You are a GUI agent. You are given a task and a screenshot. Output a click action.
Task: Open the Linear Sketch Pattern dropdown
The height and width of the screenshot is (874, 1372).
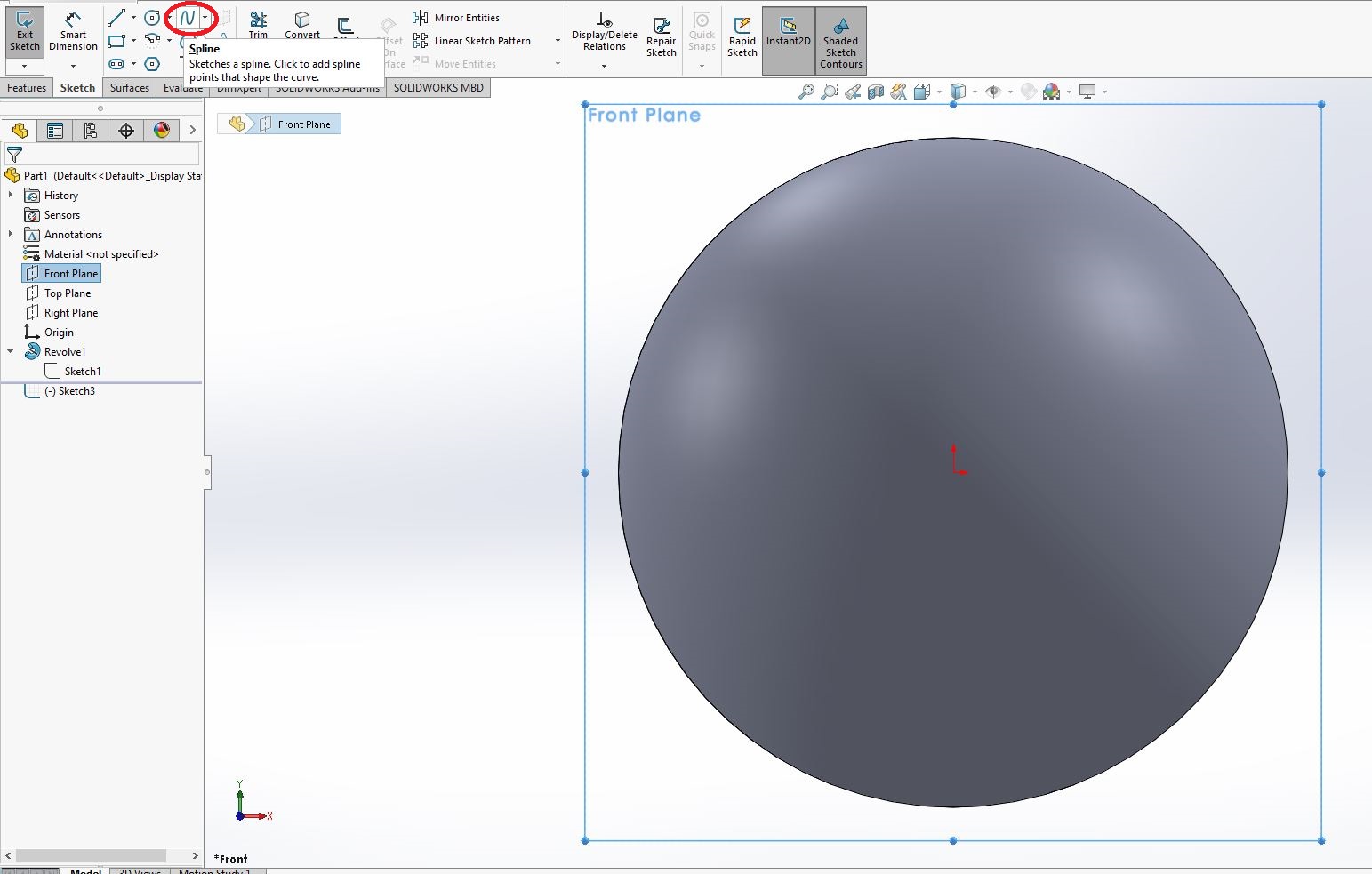click(558, 40)
